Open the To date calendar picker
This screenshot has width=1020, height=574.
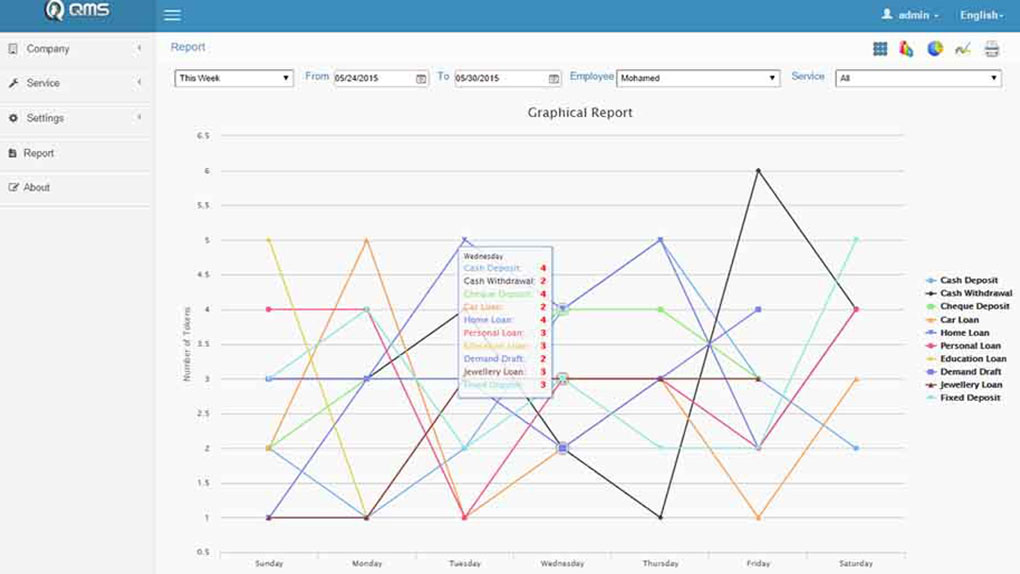coord(554,79)
